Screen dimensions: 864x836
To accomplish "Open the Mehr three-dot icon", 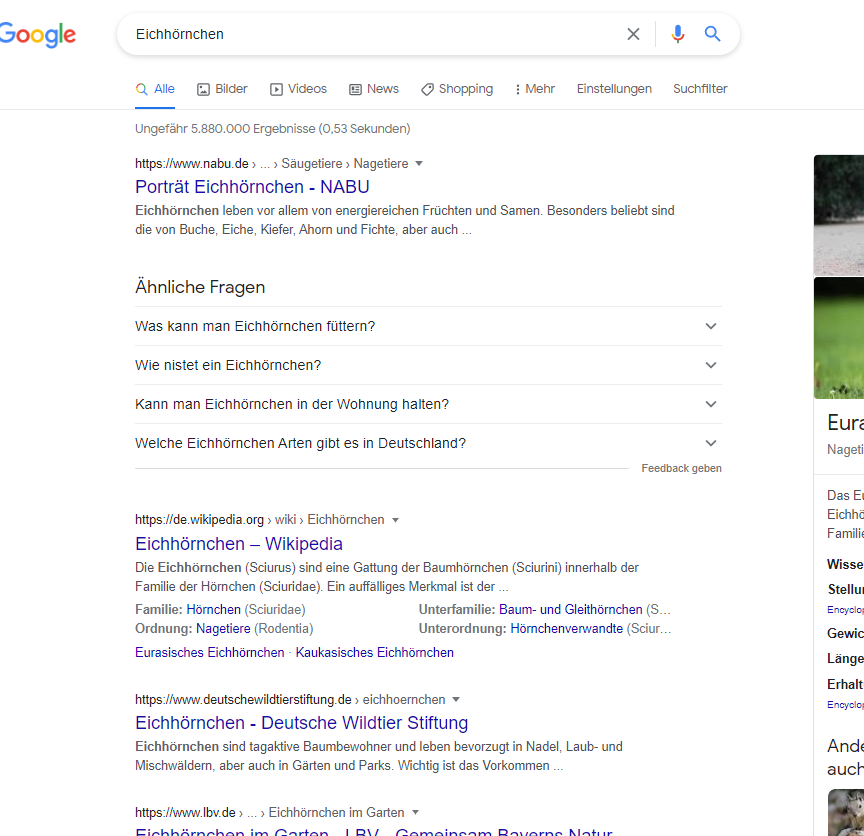I will pos(517,88).
